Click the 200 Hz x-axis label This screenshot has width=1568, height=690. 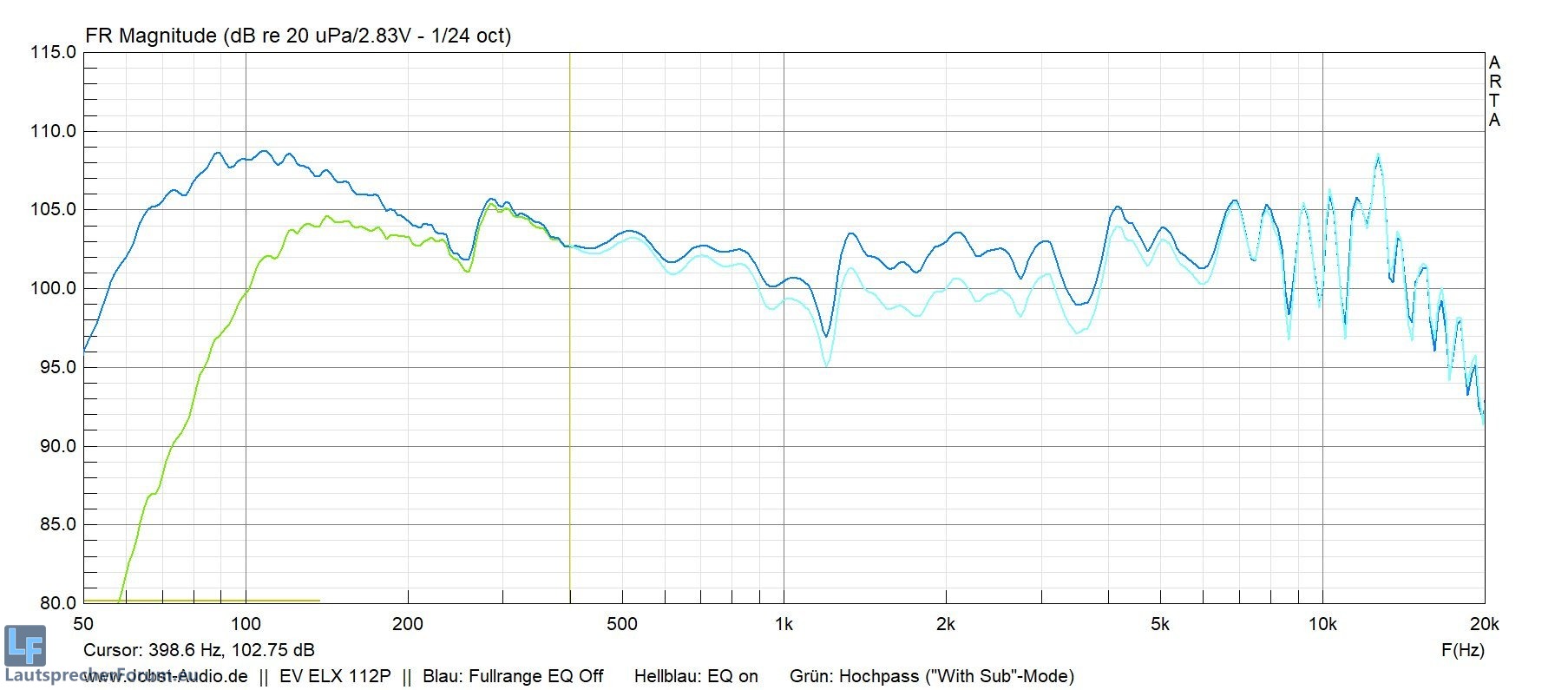point(408,624)
